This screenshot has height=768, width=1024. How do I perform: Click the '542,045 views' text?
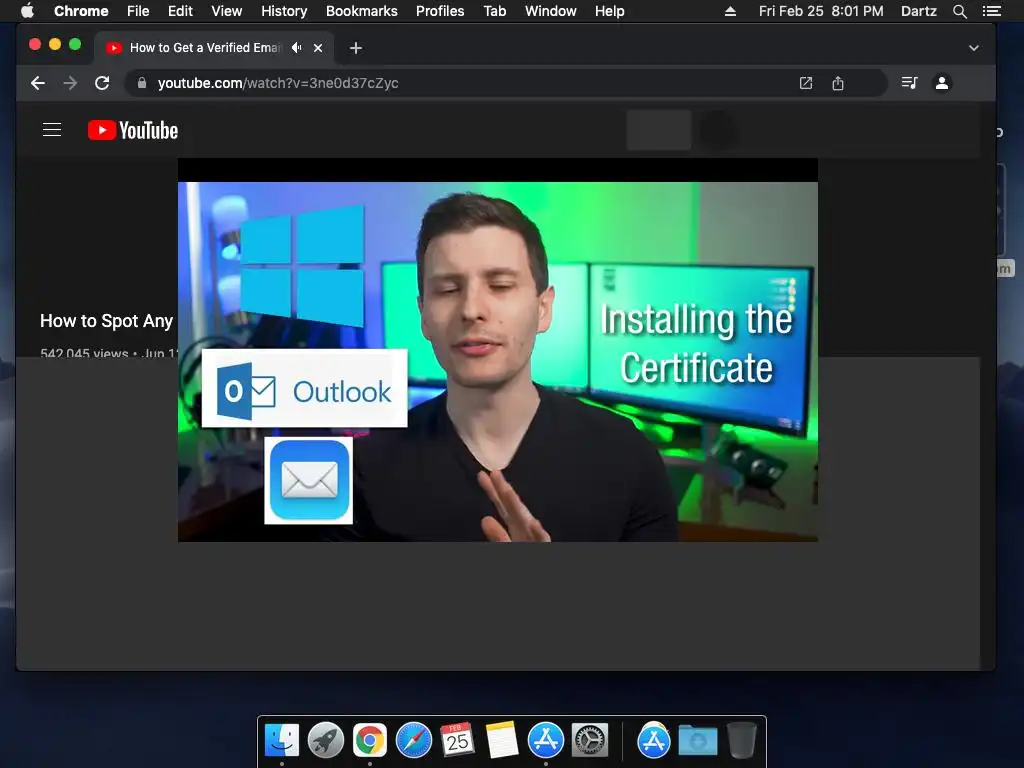(x=84, y=353)
